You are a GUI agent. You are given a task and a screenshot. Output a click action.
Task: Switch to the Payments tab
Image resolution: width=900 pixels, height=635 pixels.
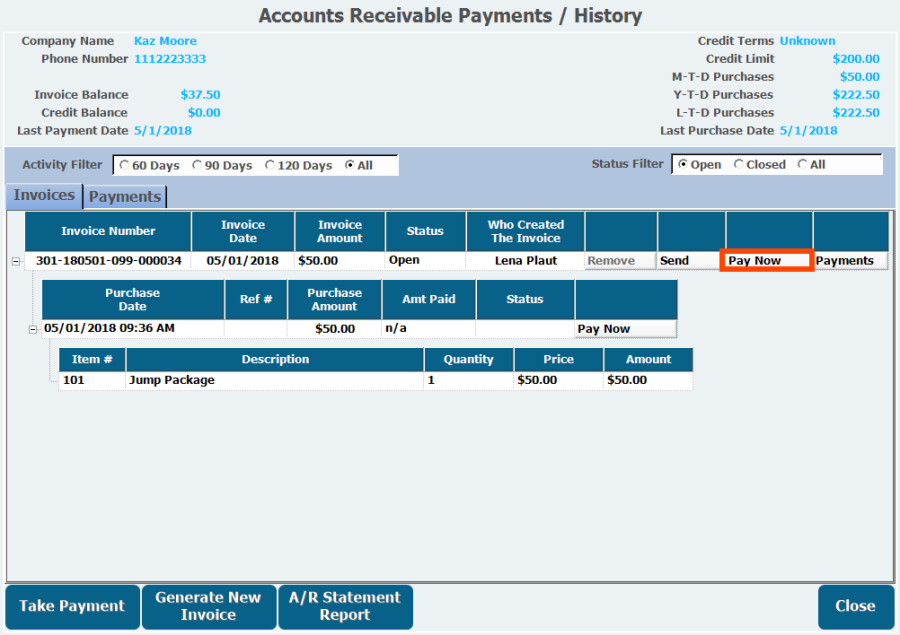point(125,196)
